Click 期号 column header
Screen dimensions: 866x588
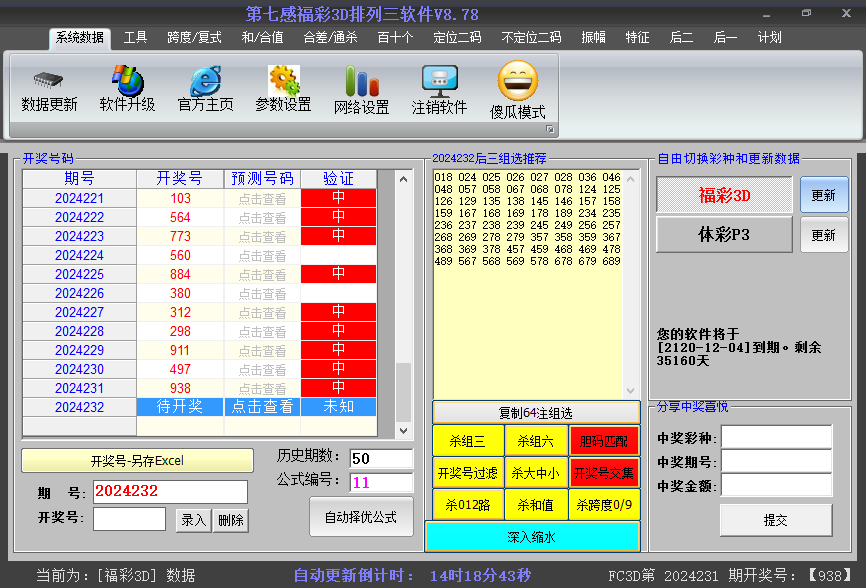(80, 179)
